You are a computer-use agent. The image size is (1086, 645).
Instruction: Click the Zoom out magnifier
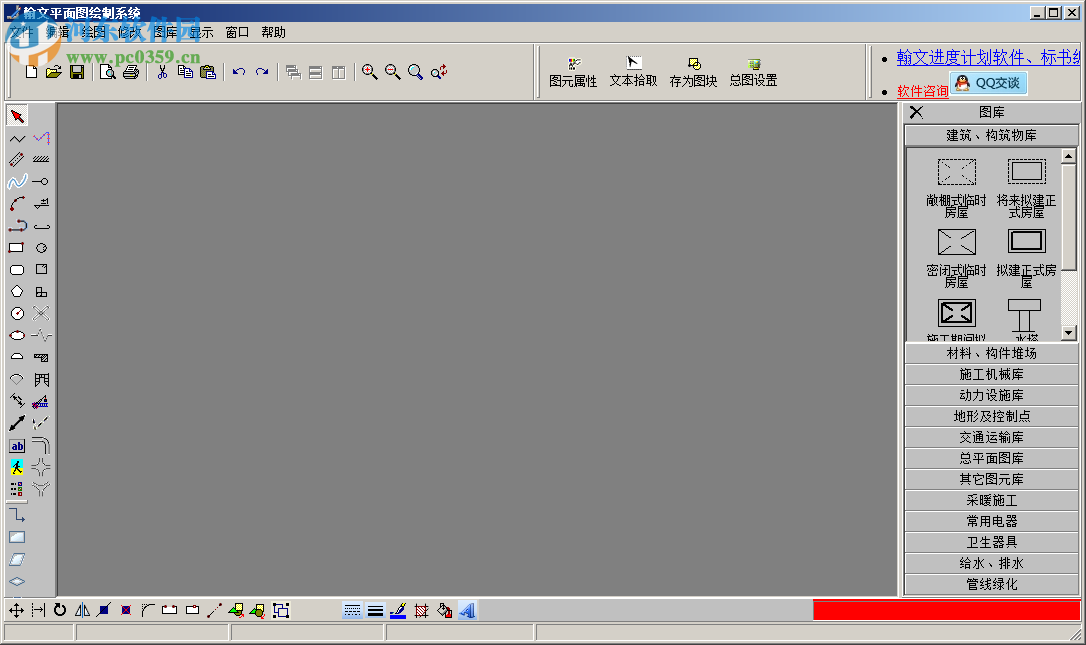point(393,72)
